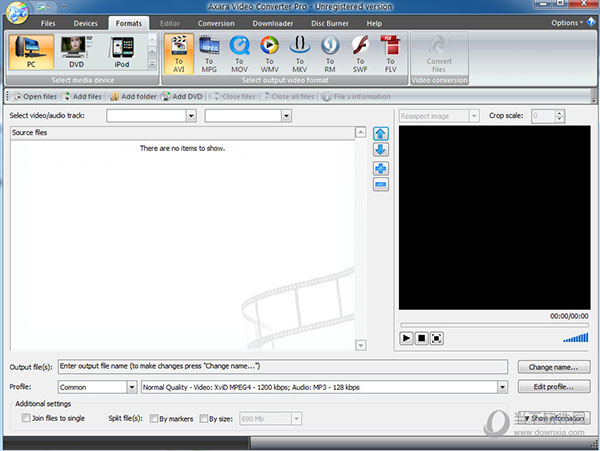Move selected file up with blue arrow
This screenshot has width=600, height=451.
click(380, 134)
